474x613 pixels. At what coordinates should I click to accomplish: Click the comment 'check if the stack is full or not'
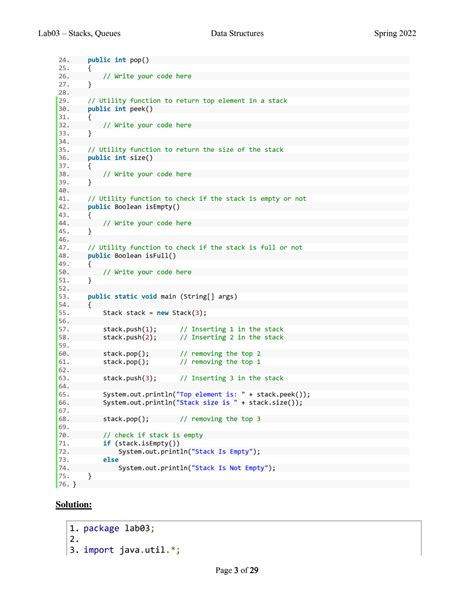click(239, 247)
